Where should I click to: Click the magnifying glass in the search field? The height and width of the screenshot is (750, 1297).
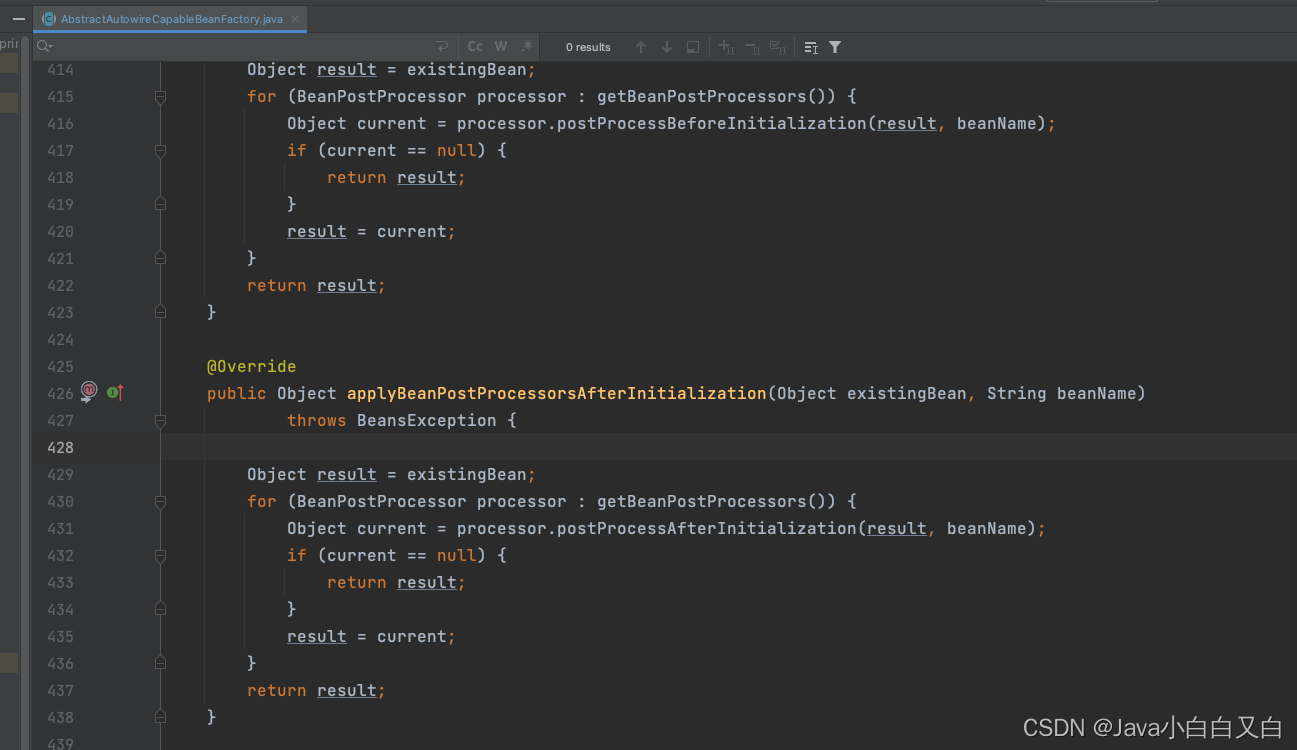(41, 45)
